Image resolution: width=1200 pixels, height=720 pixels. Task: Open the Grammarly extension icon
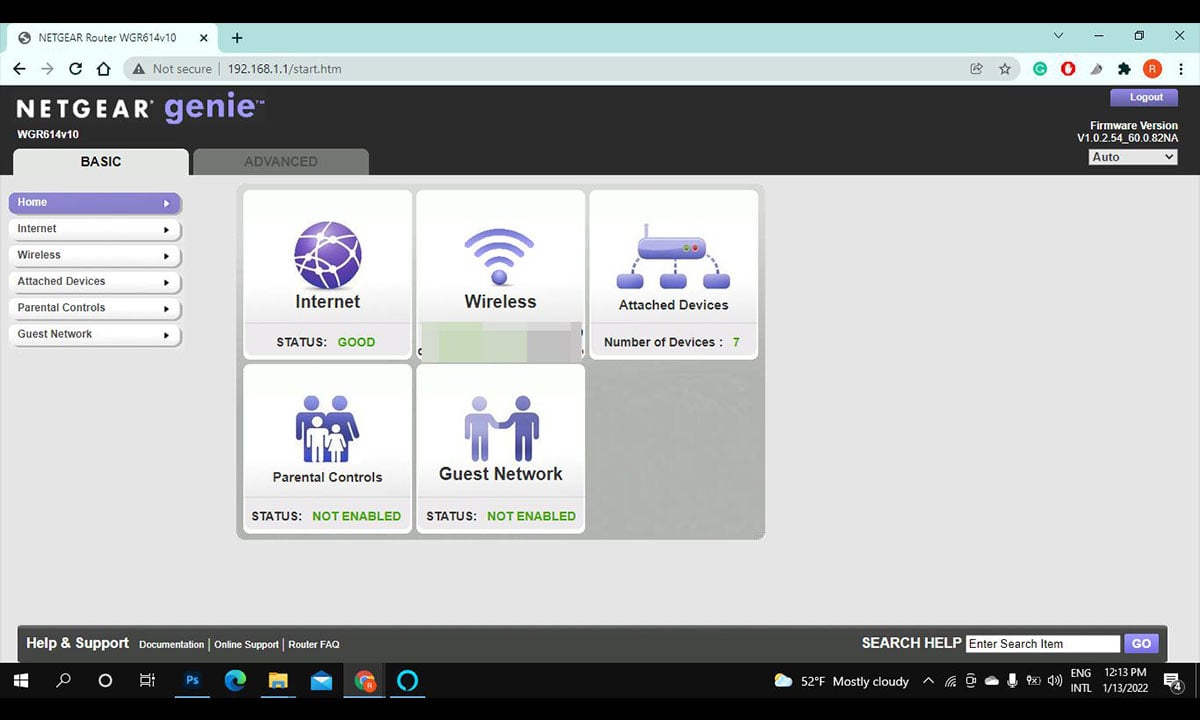(1040, 69)
